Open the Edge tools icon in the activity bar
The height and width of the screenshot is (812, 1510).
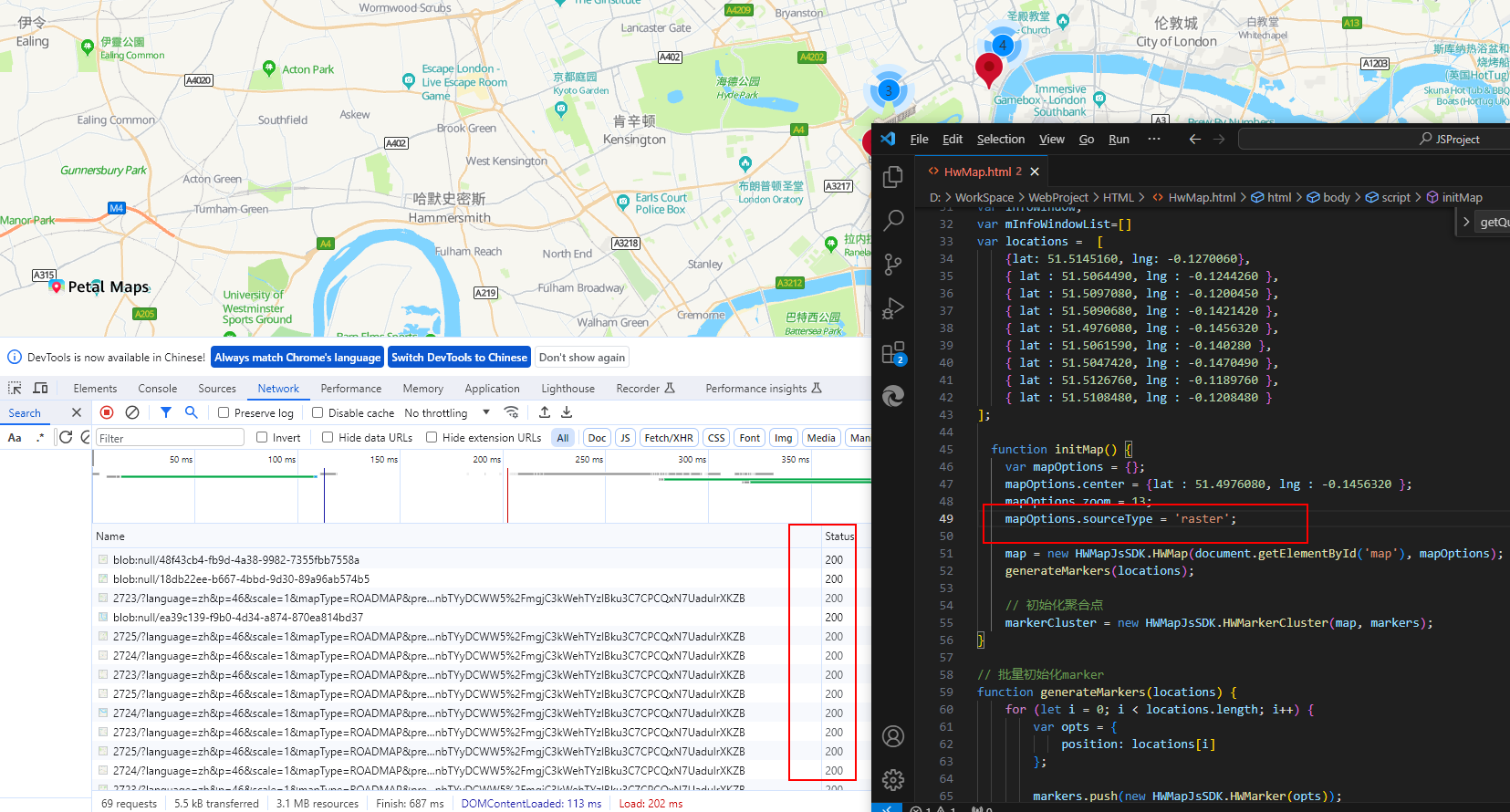click(x=893, y=396)
